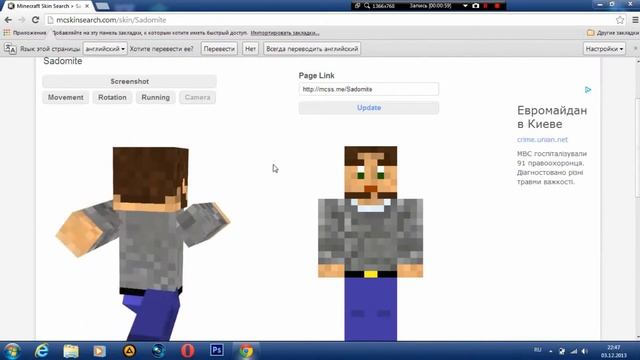640x360 pixels.
Task: Open Photoshop from taskbar
Action: tap(217, 350)
